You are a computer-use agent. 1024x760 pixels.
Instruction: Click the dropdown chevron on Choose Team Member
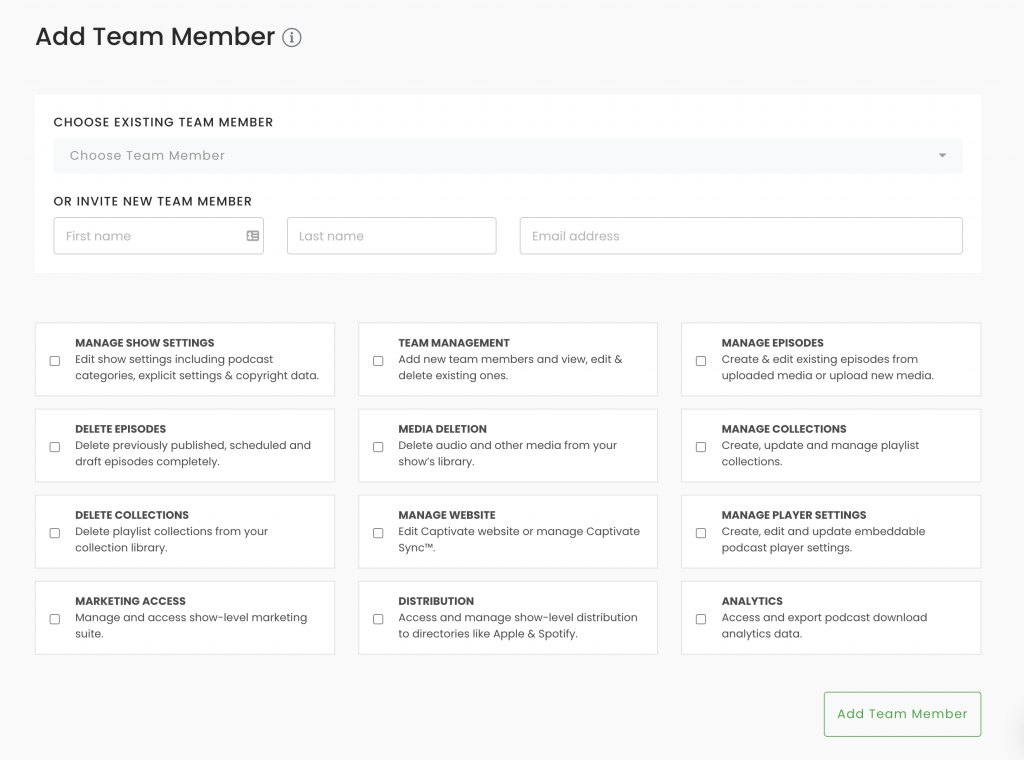(x=940, y=156)
